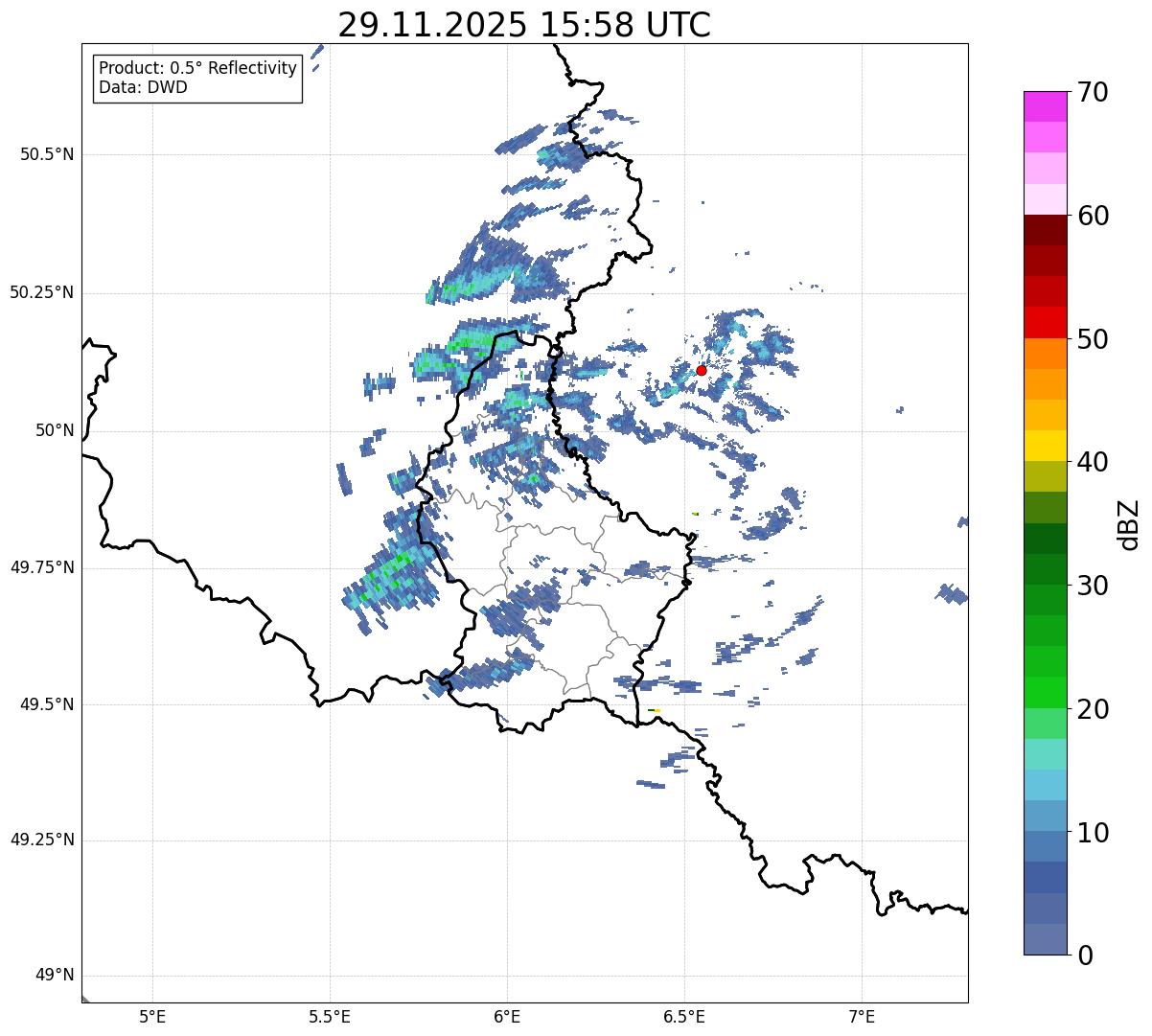Click the 7°E longitude label

tap(862, 1016)
